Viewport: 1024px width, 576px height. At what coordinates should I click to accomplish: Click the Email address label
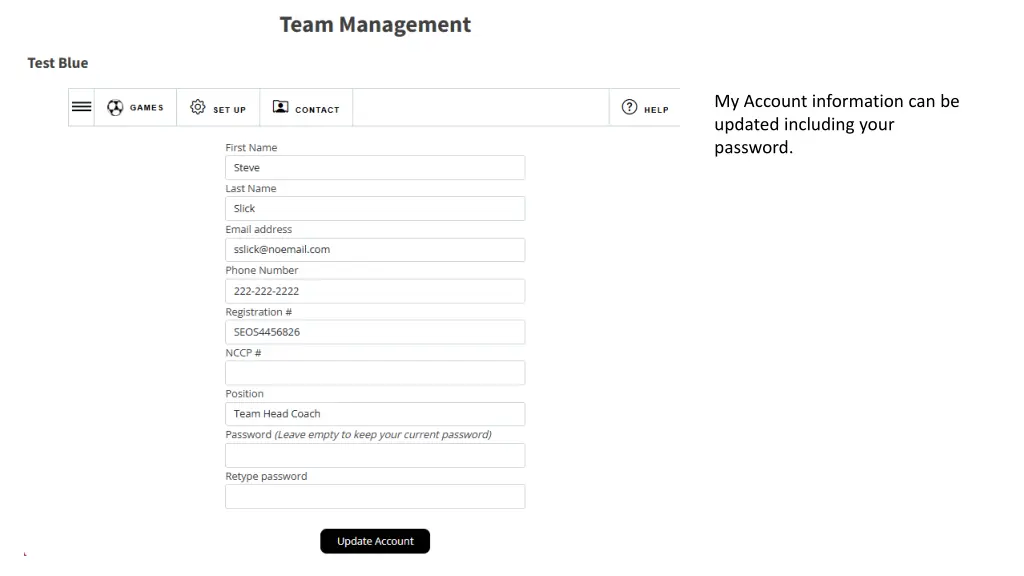pos(259,229)
